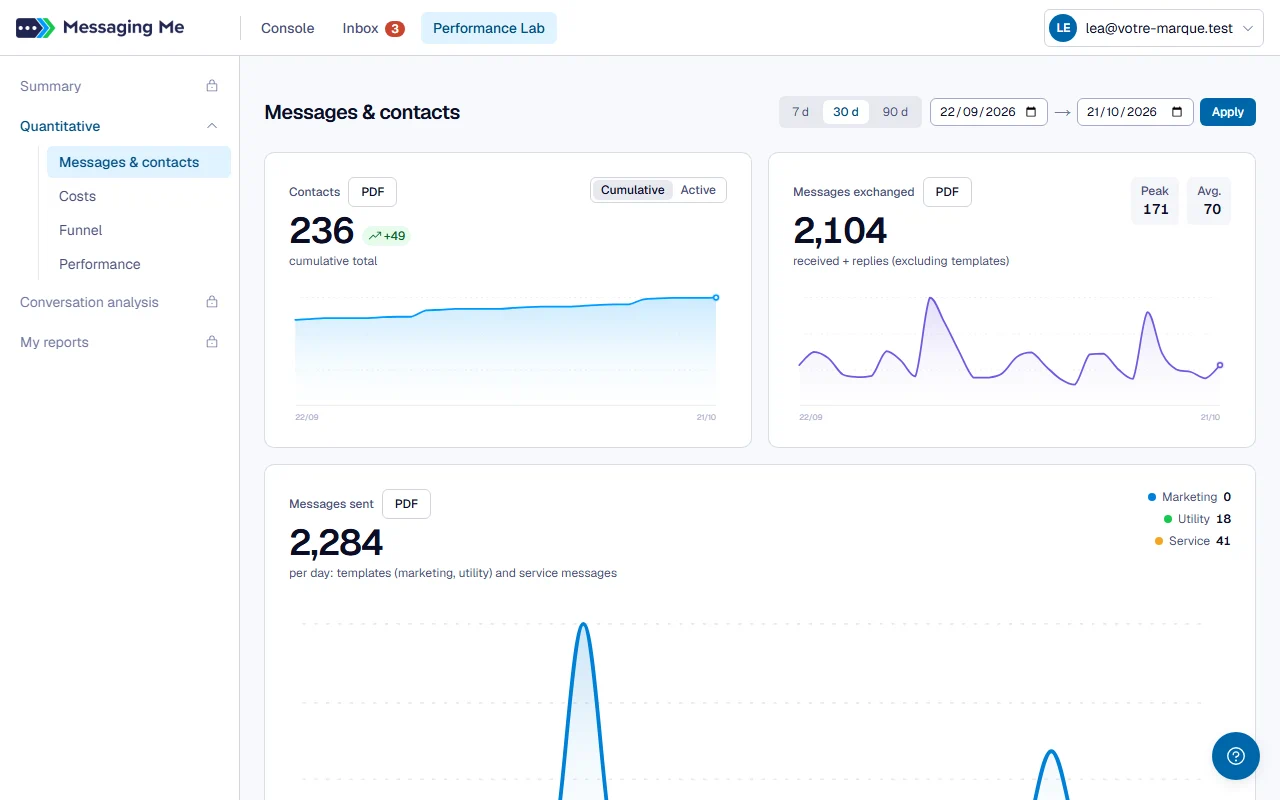Click the lock icon beside Conversation analysis
1280x800 pixels.
click(x=212, y=302)
